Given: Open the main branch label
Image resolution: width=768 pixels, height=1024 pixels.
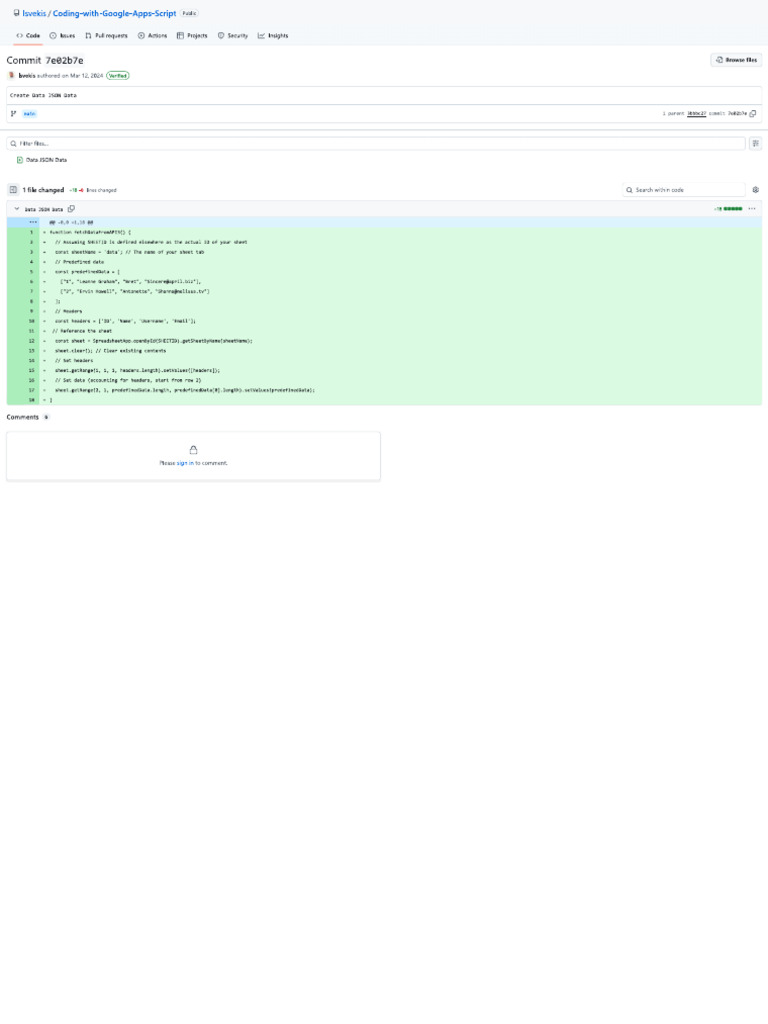Looking at the screenshot, I should [29, 114].
